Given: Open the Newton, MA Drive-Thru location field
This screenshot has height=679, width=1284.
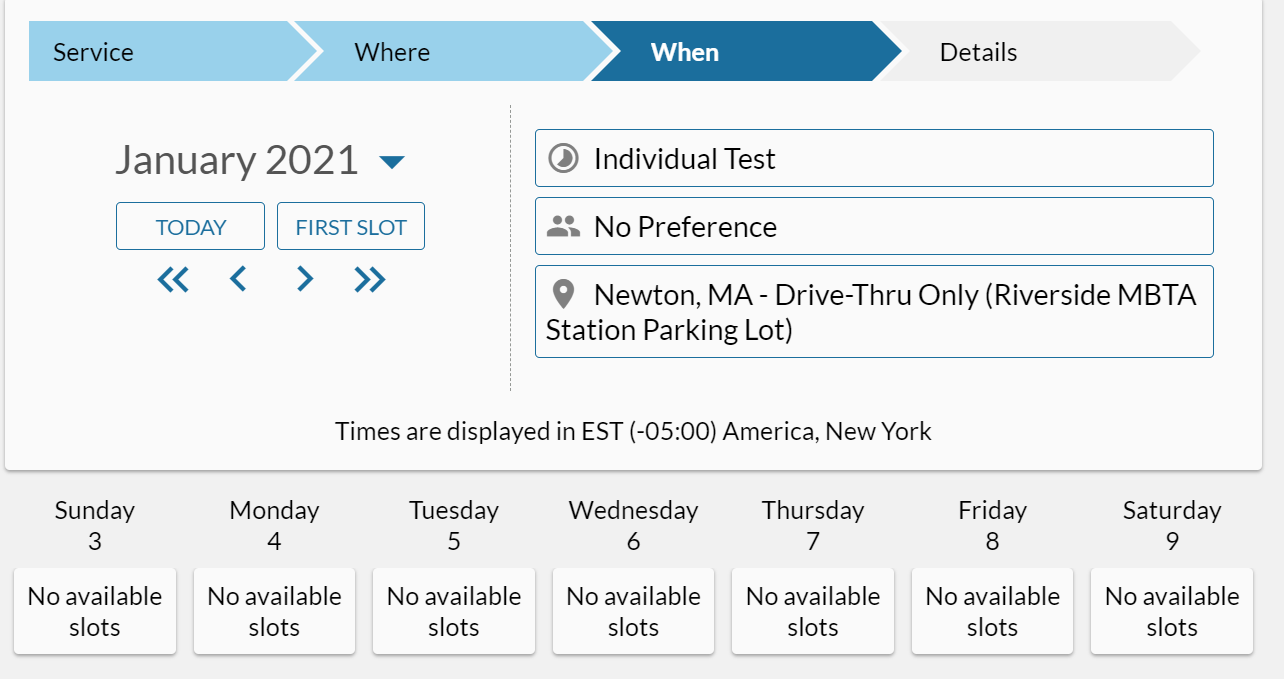Looking at the screenshot, I should pos(874,311).
